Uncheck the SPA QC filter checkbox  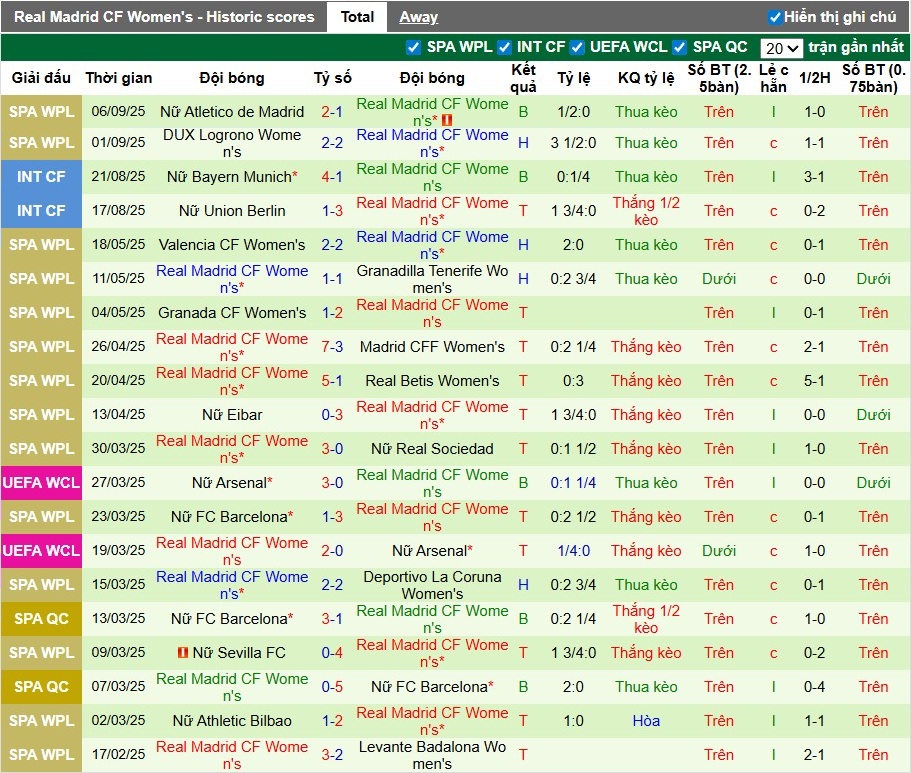click(x=680, y=47)
